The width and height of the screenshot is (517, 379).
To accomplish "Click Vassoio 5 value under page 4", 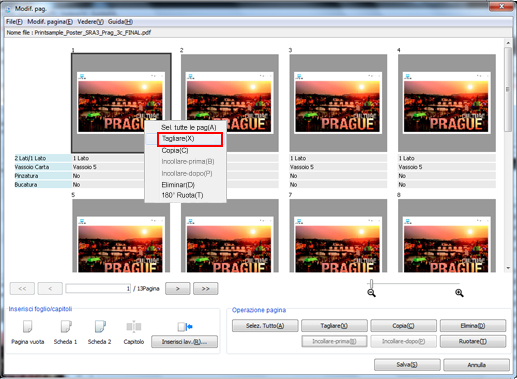I will click(410, 167).
